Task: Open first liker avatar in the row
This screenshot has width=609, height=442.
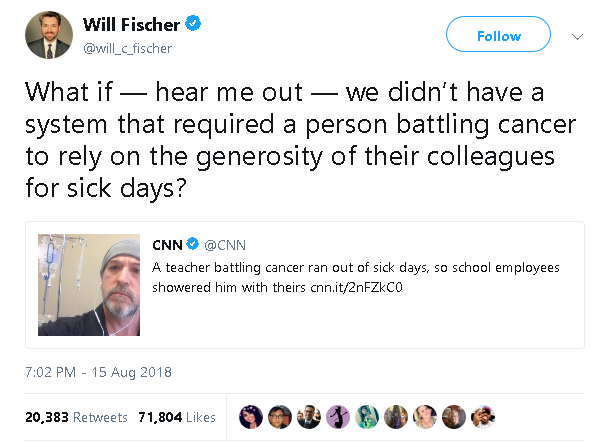Action: [x=250, y=415]
